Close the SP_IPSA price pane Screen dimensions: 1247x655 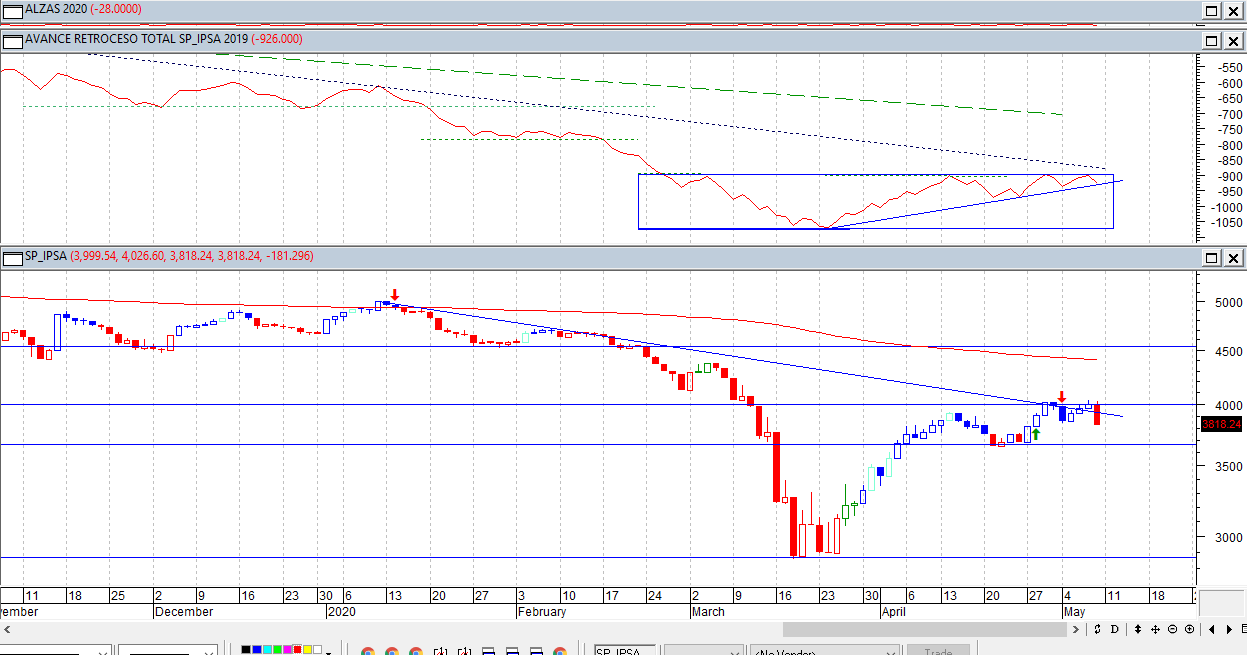1233,257
